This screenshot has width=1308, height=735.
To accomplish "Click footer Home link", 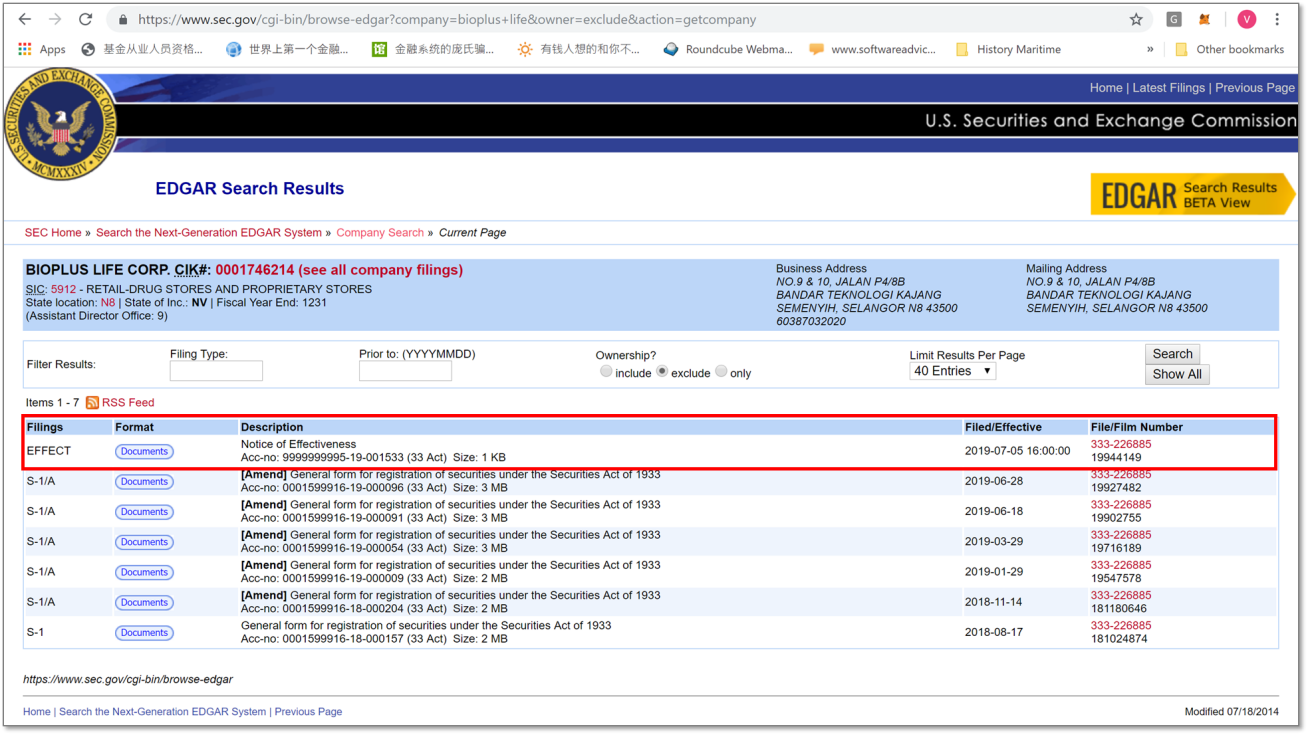I will coord(37,712).
